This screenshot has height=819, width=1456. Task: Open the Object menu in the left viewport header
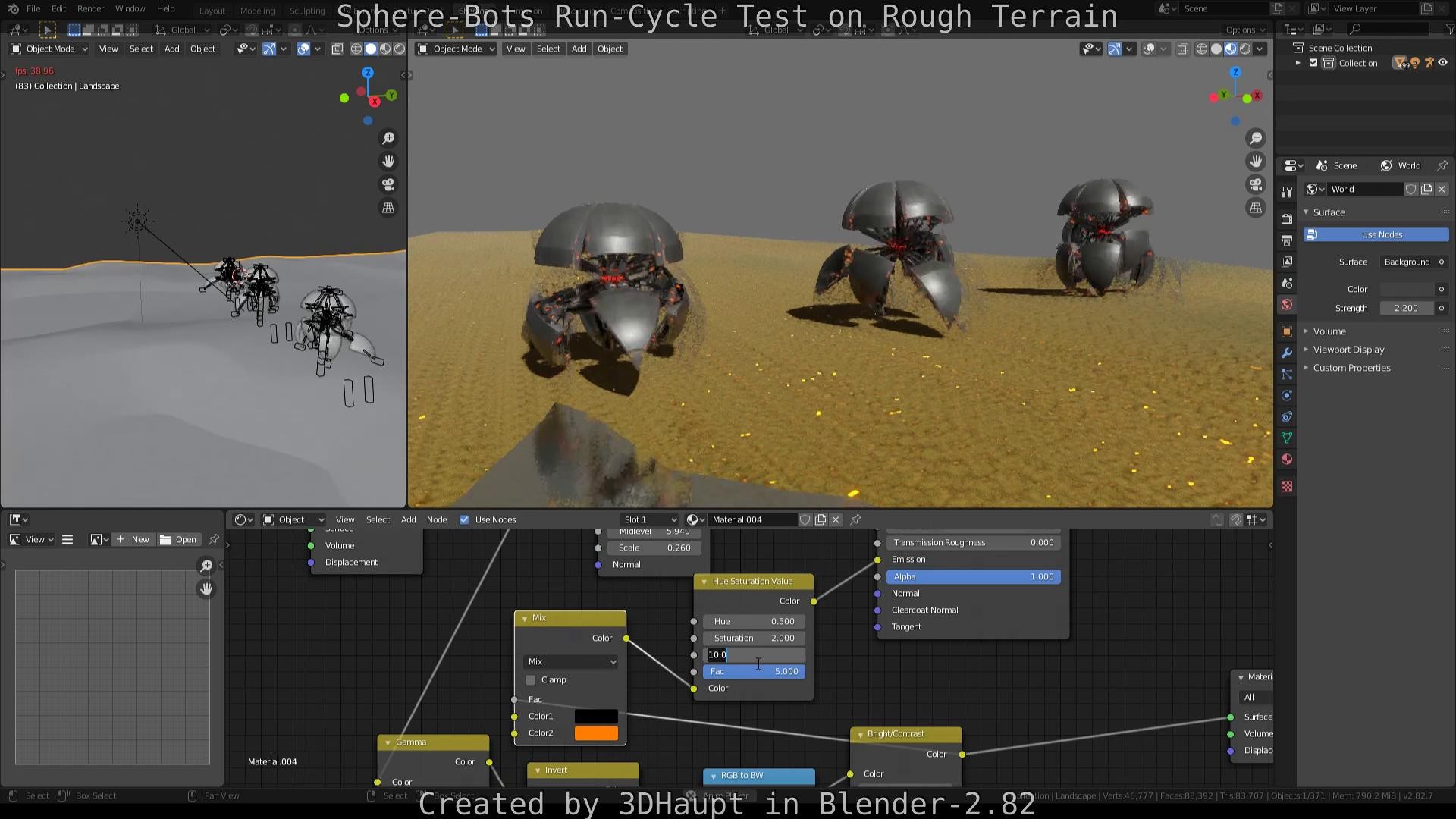(x=202, y=49)
